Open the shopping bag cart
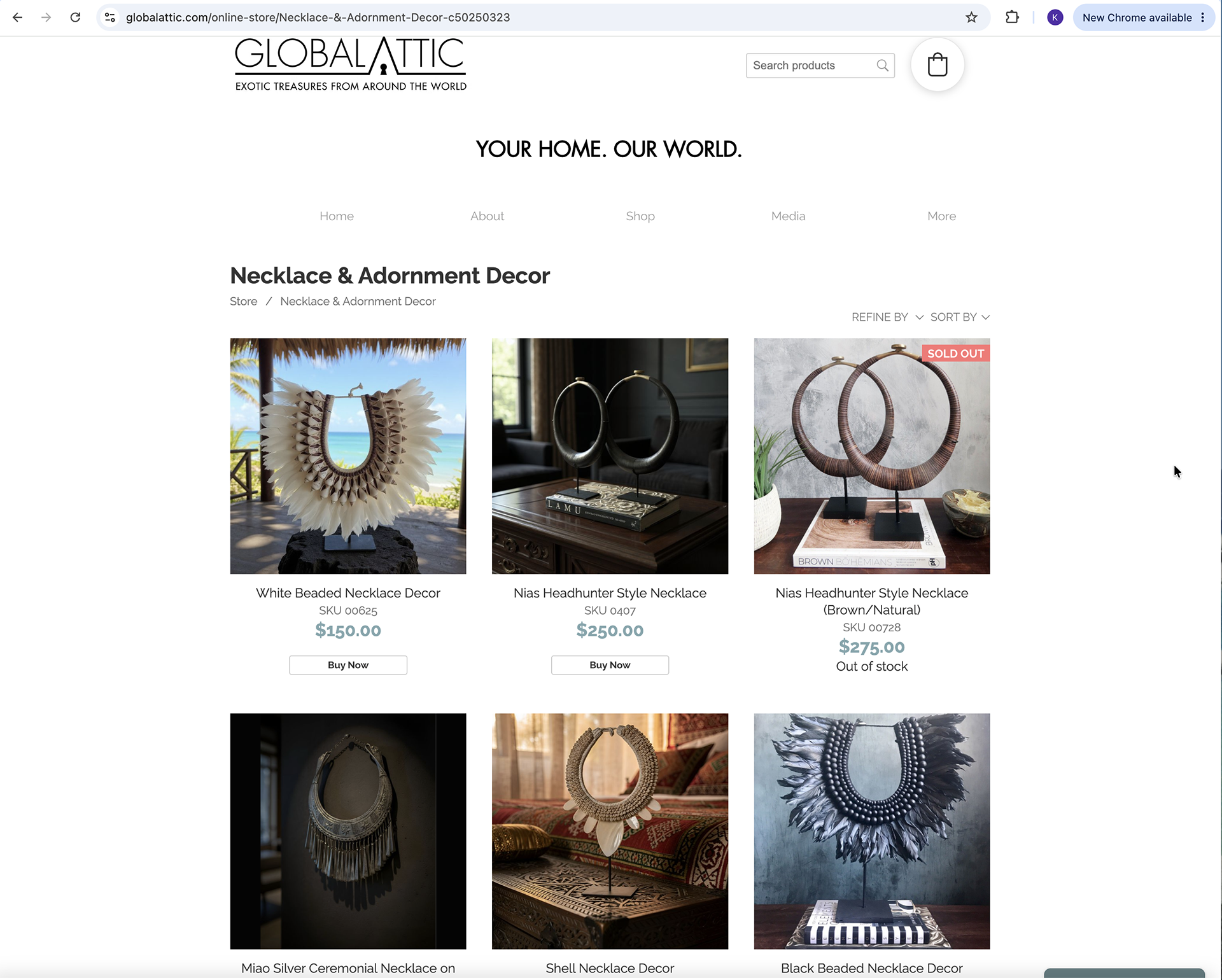The height and width of the screenshot is (980, 1222). click(938, 64)
